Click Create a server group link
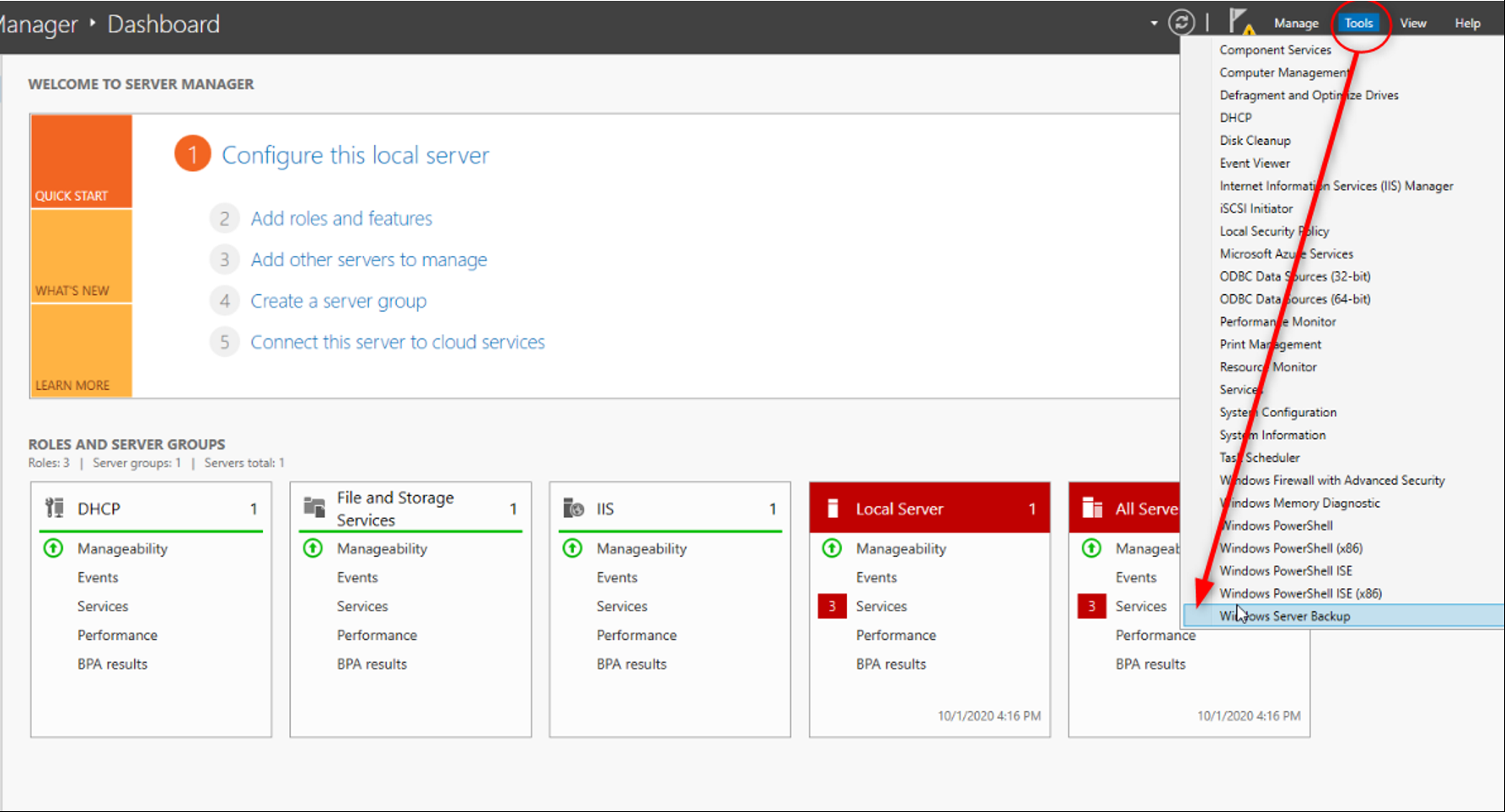1505x812 pixels. [x=338, y=302]
